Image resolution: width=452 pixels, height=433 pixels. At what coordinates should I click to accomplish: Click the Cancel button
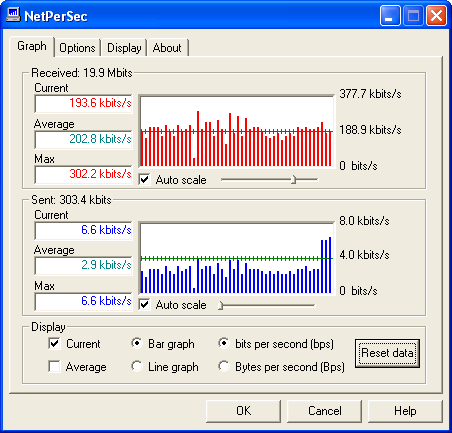pyautogui.click(x=324, y=411)
